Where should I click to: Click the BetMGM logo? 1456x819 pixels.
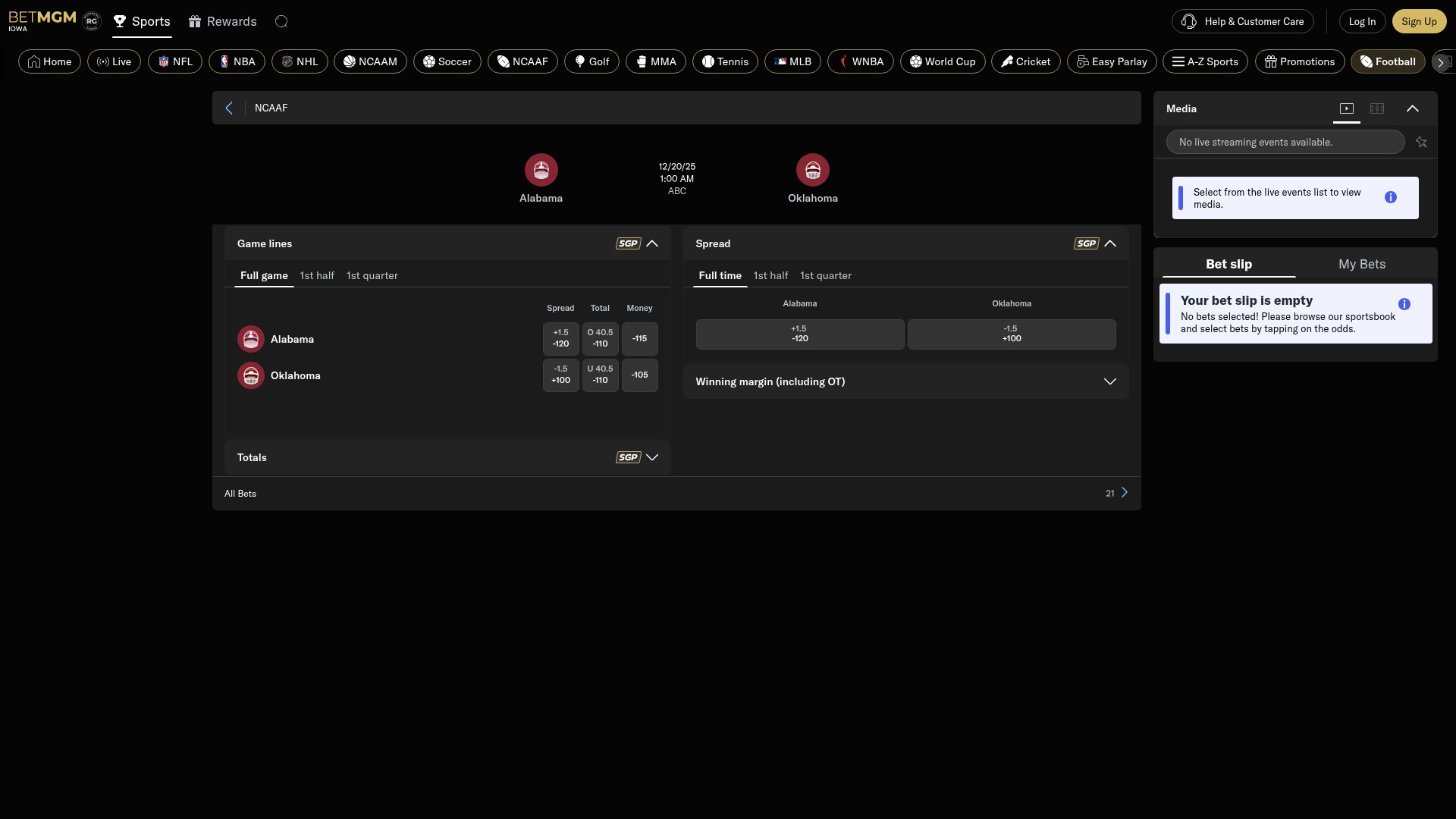point(42,20)
